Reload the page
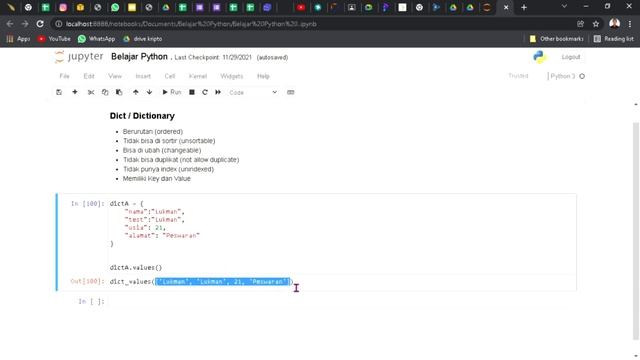The image size is (640, 360). [40, 24]
